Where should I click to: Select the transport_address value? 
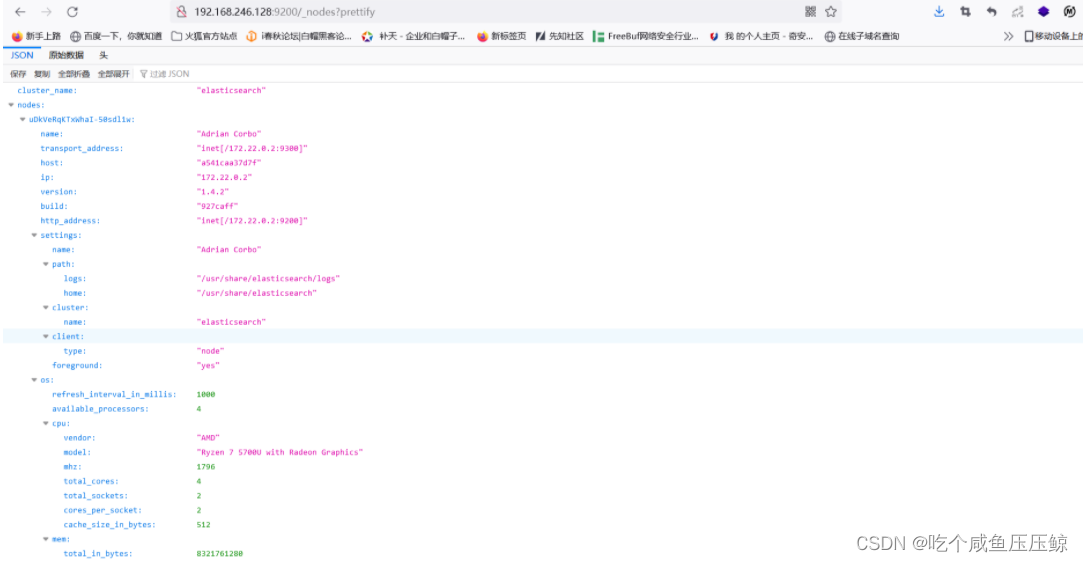coord(252,148)
